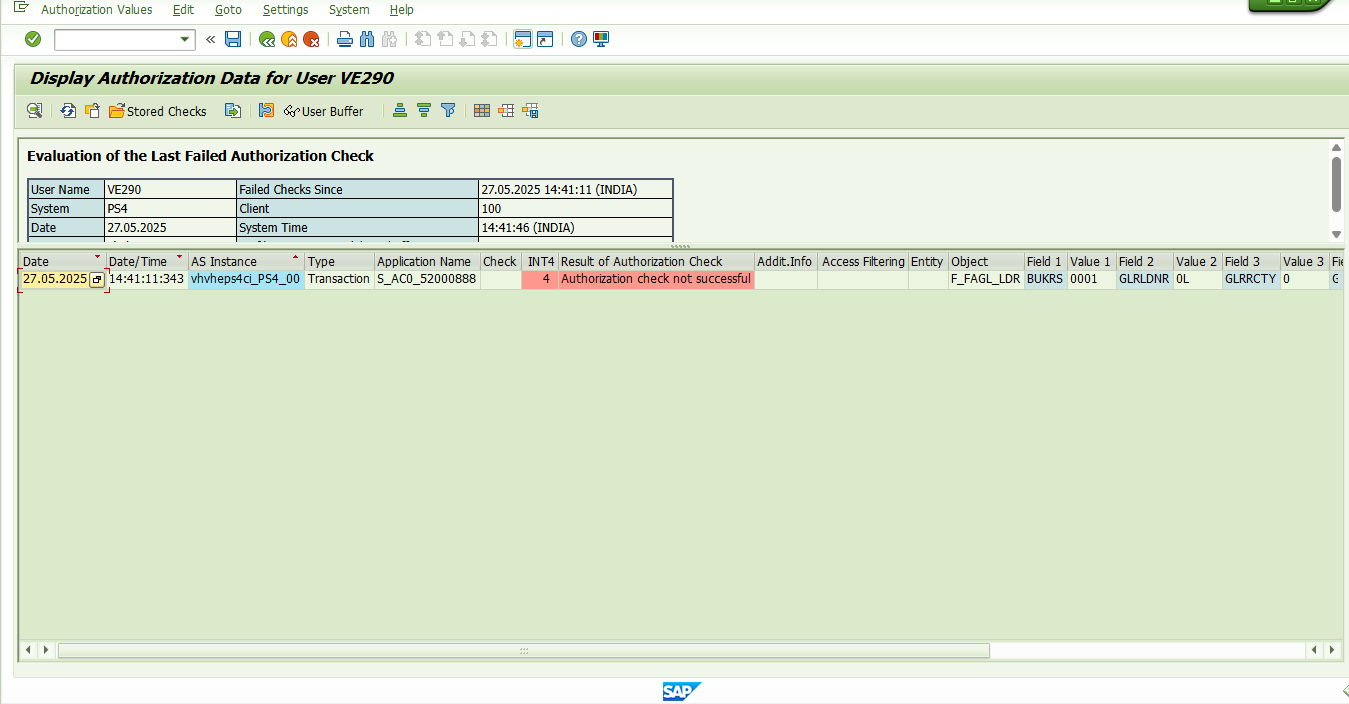Screen dimensions: 1349x704
Task: Click the red Cancel icon
Action: (x=311, y=39)
